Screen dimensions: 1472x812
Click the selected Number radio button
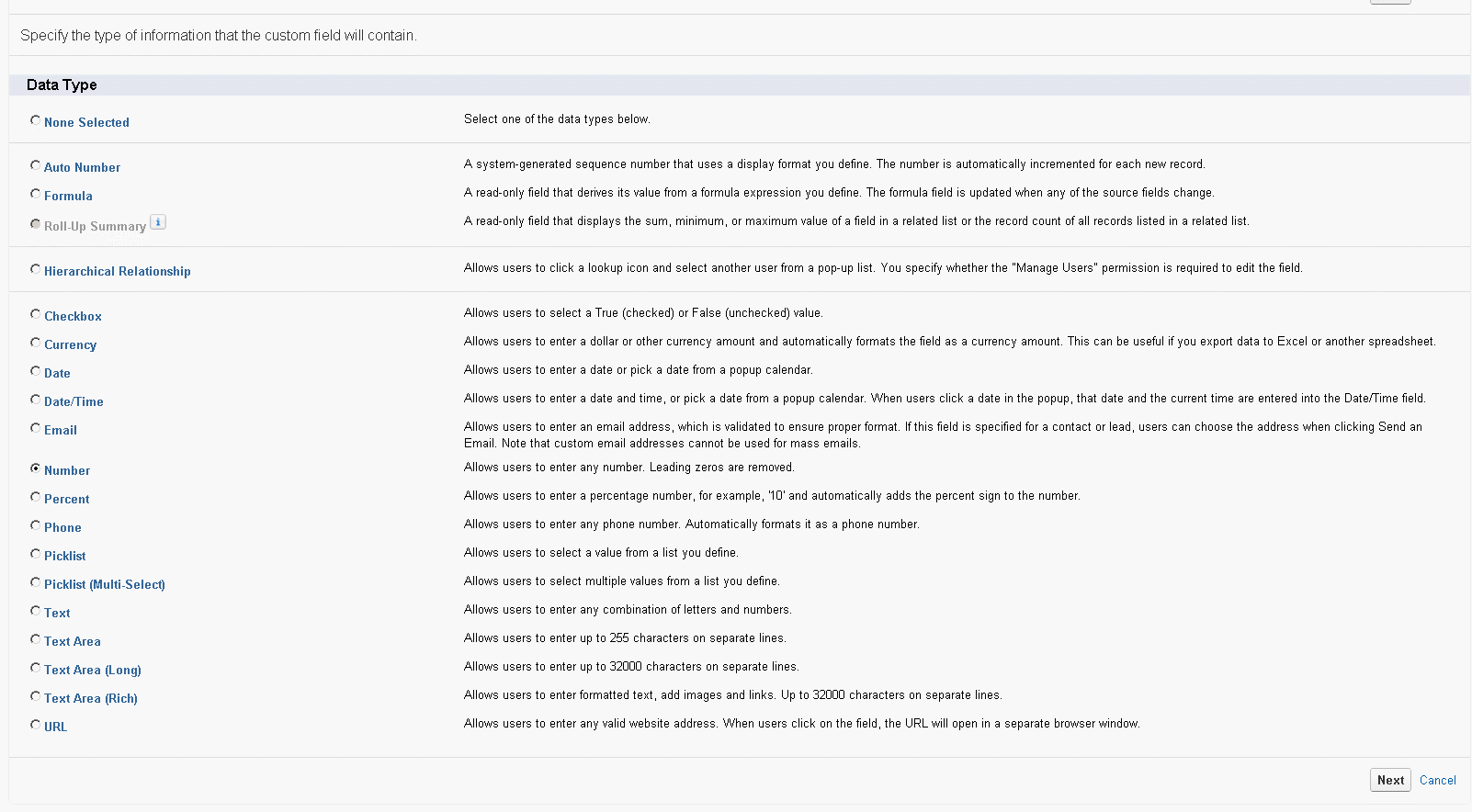(35, 468)
